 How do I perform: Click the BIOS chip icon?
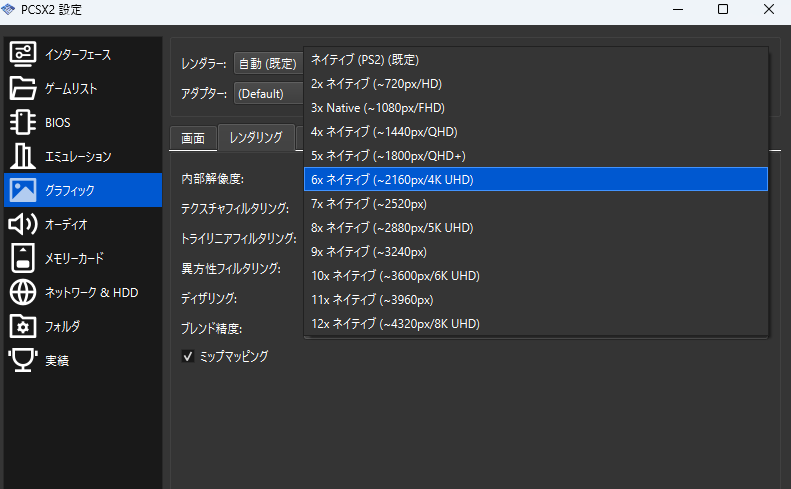click(23, 122)
